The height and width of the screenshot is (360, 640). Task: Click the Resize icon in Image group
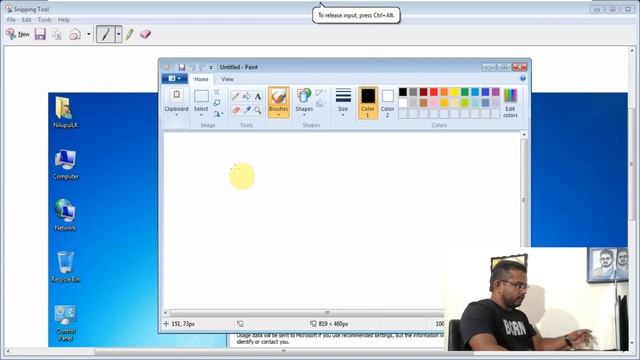(x=217, y=103)
